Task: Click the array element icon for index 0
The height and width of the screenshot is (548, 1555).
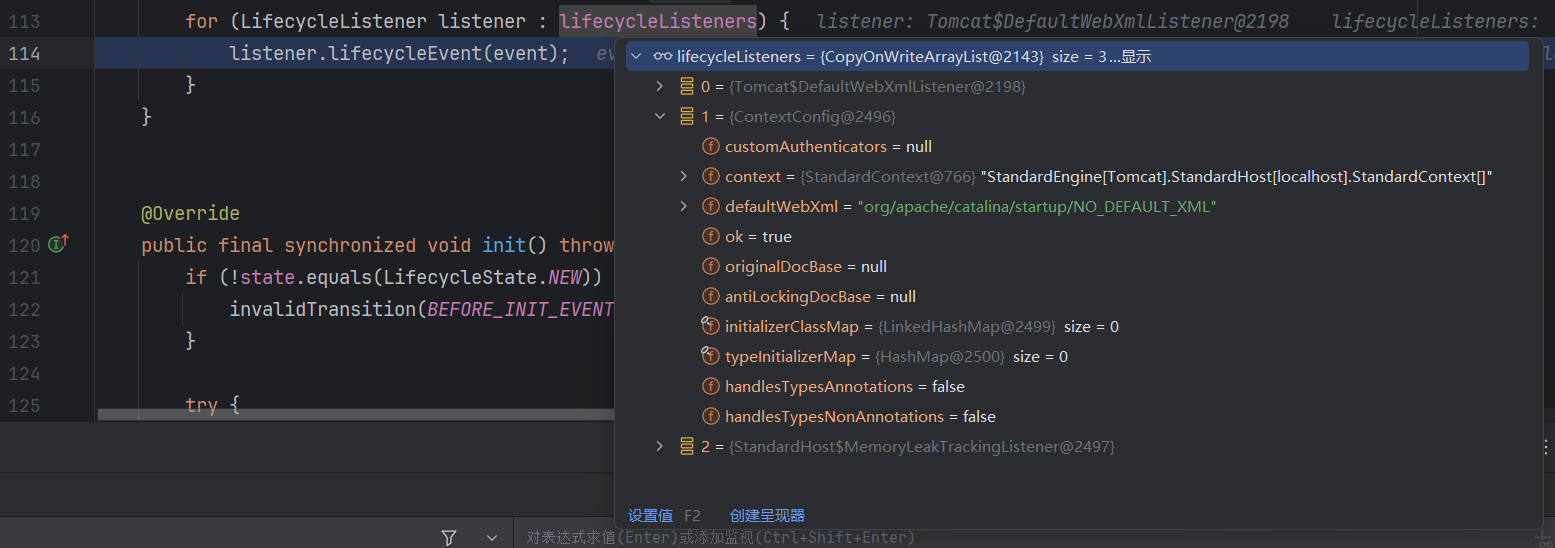Action: click(x=687, y=87)
